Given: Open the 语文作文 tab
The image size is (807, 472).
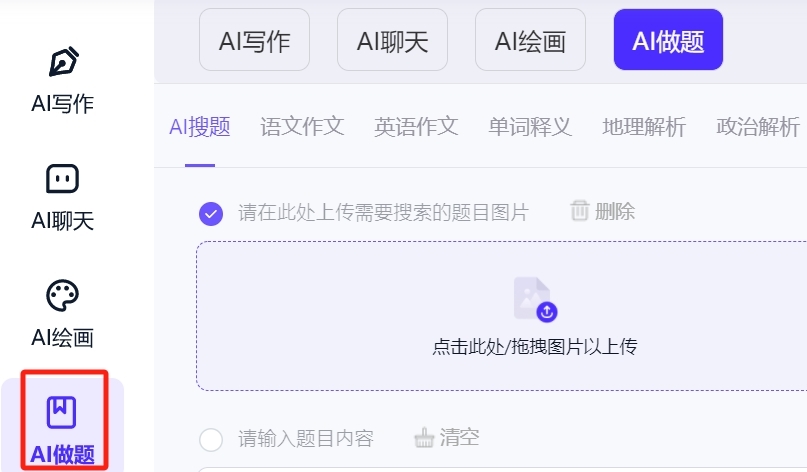Looking at the screenshot, I should coord(302,127).
